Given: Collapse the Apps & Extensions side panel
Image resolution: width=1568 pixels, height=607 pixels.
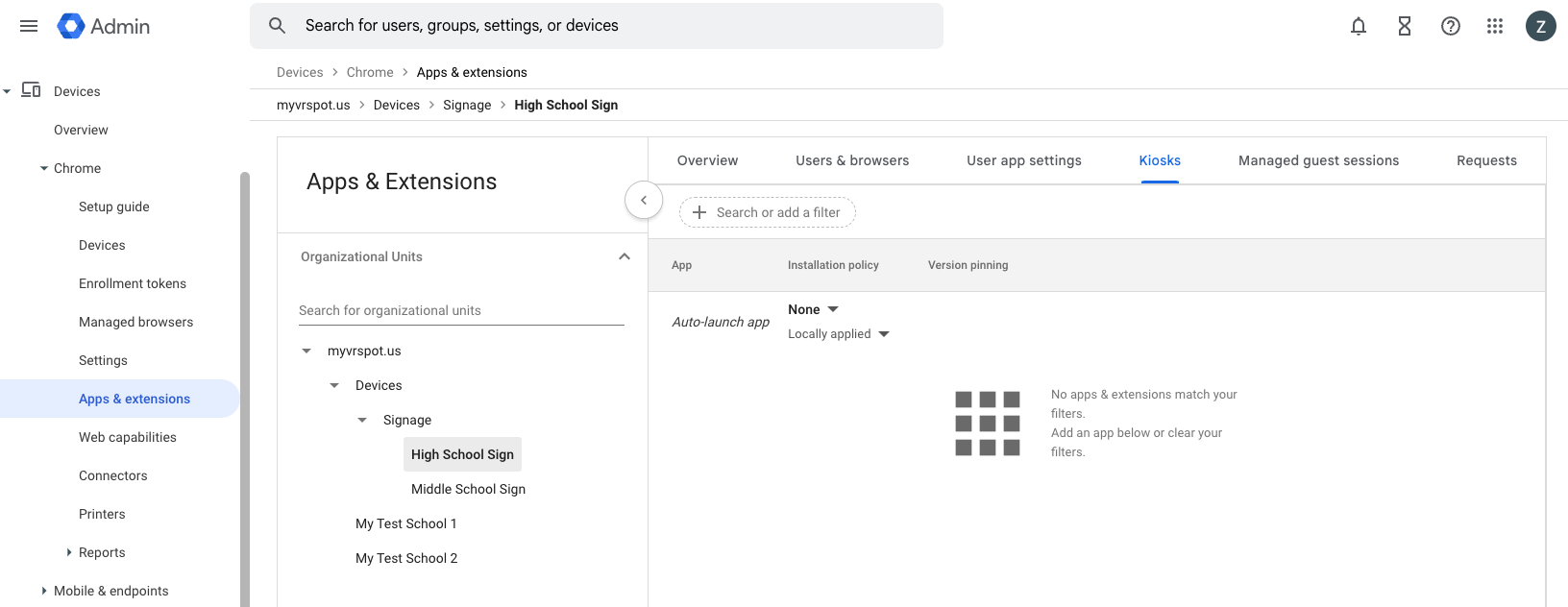Looking at the screenshot, I should [x=644, y=200].
